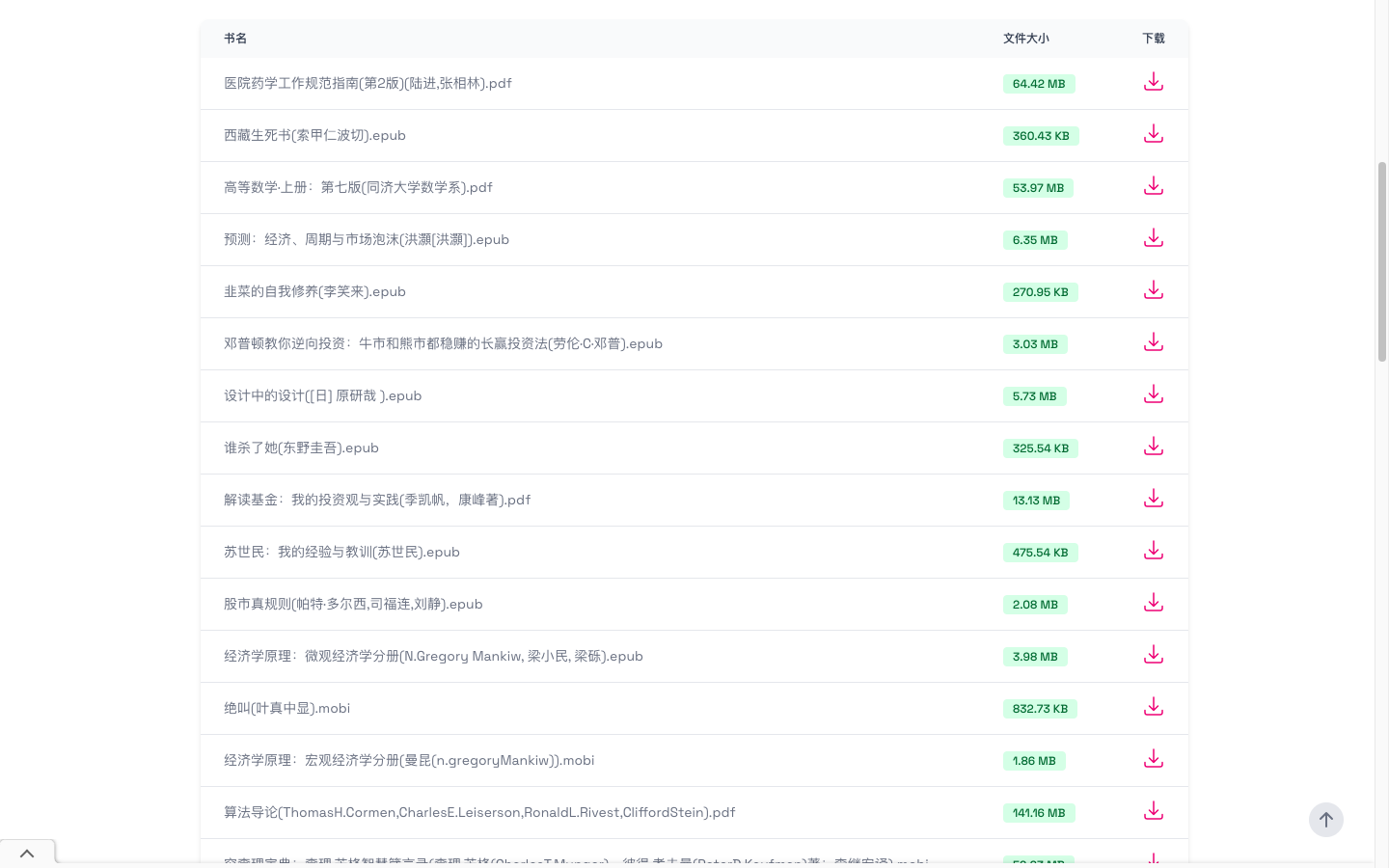This screenshot has width=1389, height=868.
Task: Download 算法导论 PDF via download icon
Action: [x=1153, y=811]
